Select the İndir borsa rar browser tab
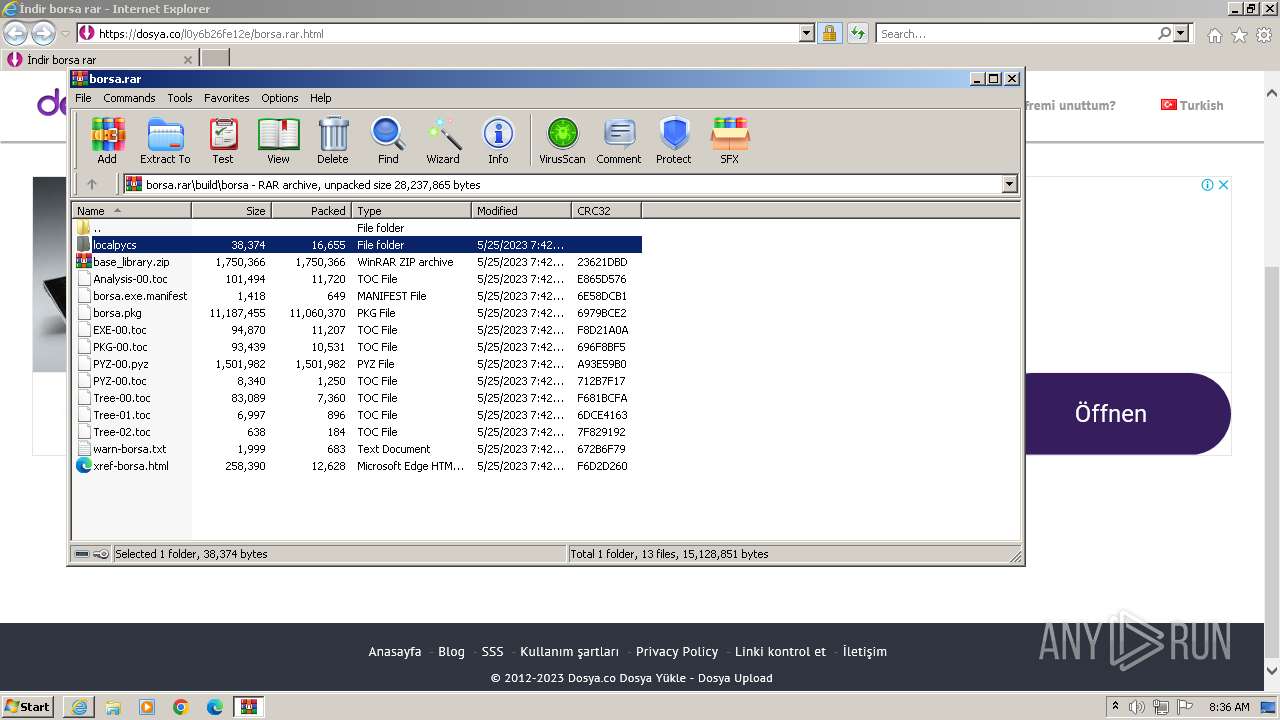The image size is (1280, 720). [99, 59]
